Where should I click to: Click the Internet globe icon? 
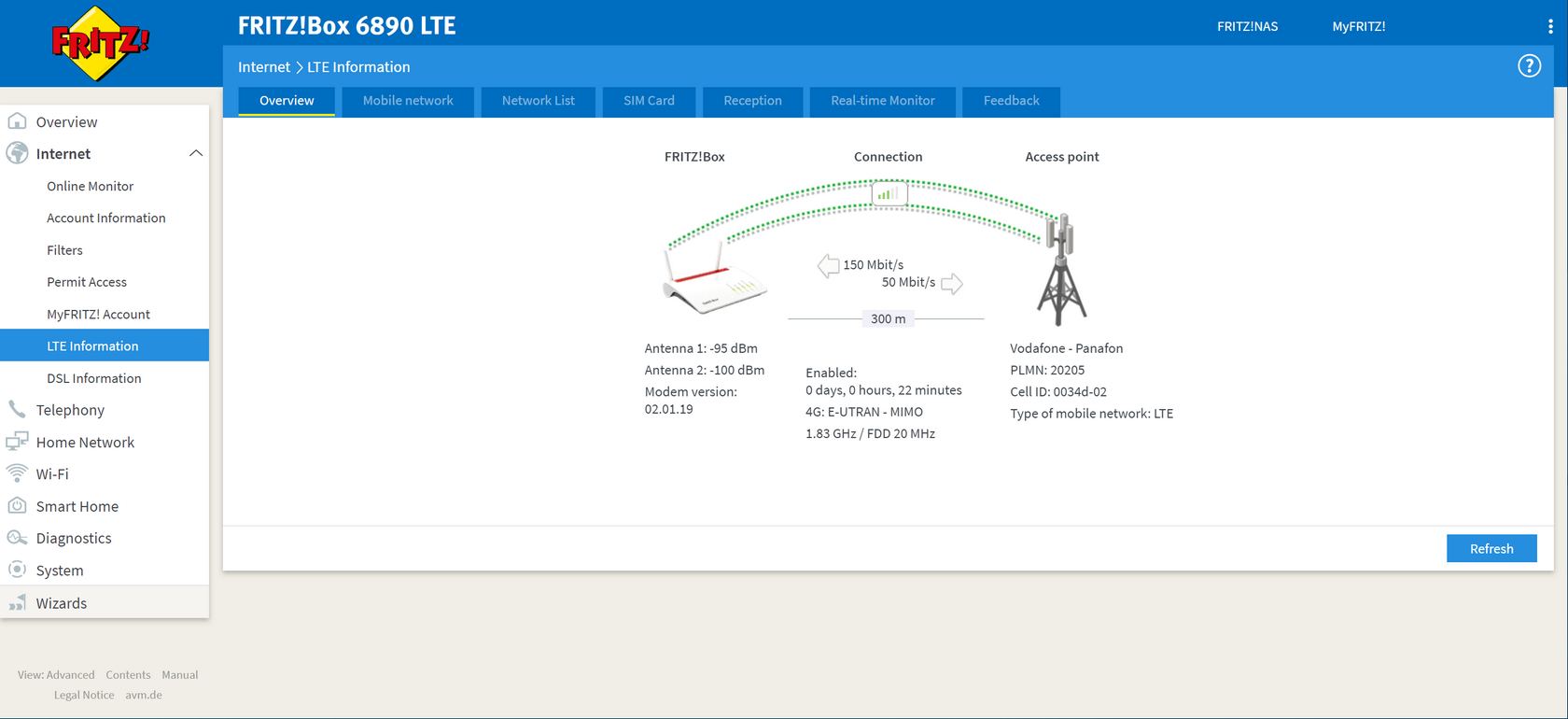(x=17, y=153)
